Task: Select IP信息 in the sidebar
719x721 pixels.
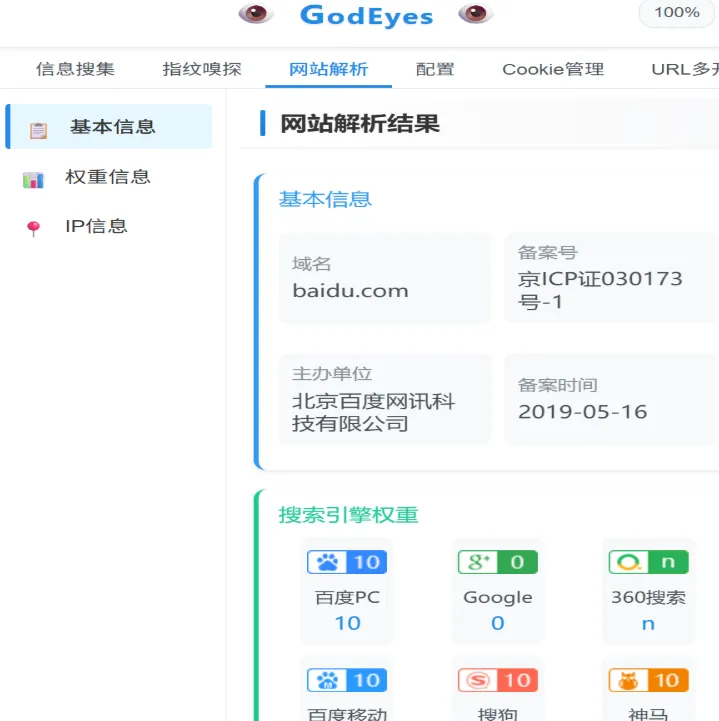Action: (97, 226)
